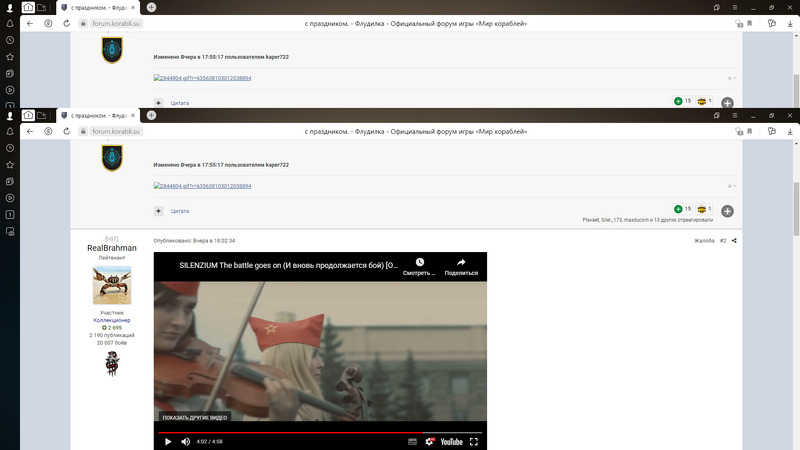
Task: Open site protection icon in lower window
Action: (x=738, y=131)
